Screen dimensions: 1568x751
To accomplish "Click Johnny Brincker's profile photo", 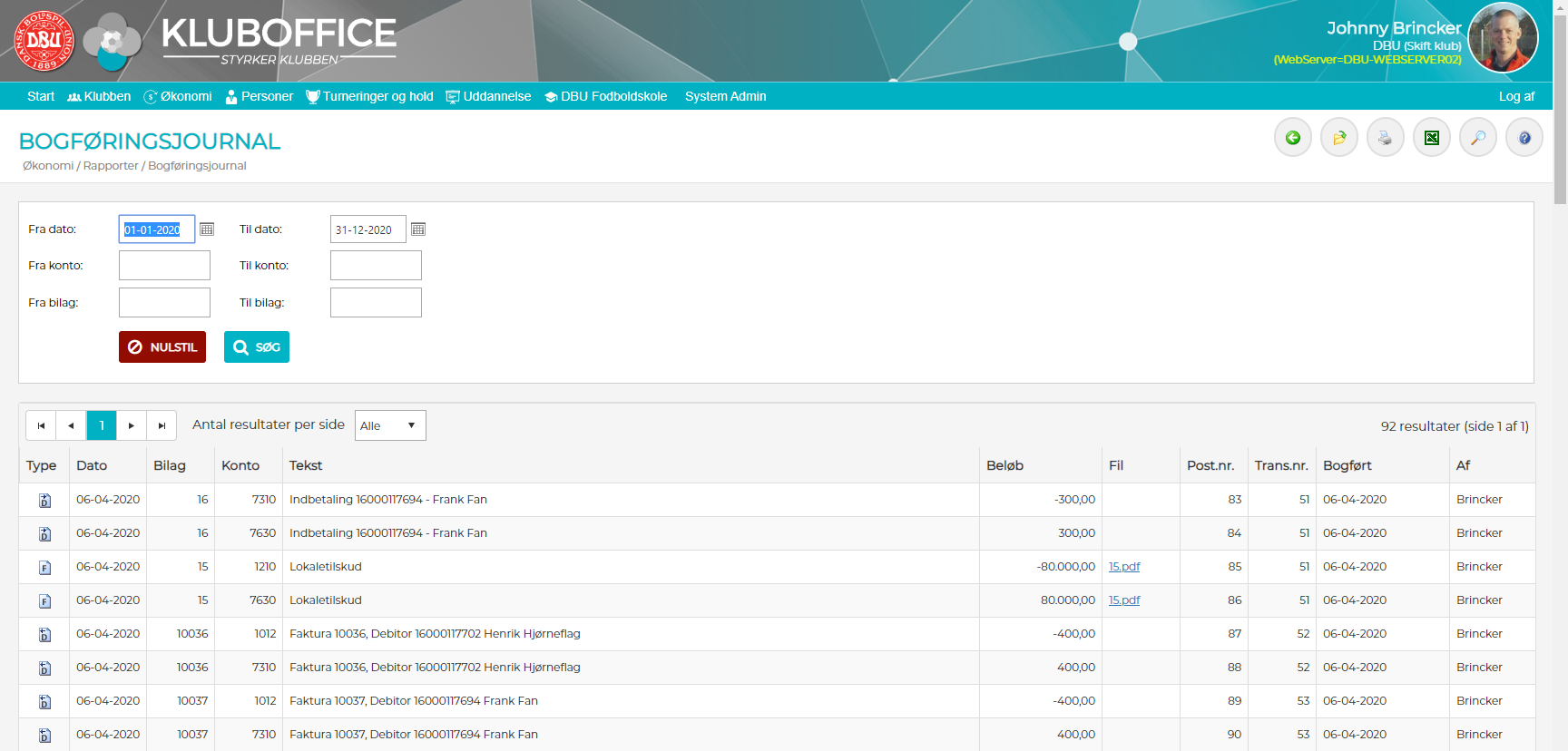I will click(1503, 38).
